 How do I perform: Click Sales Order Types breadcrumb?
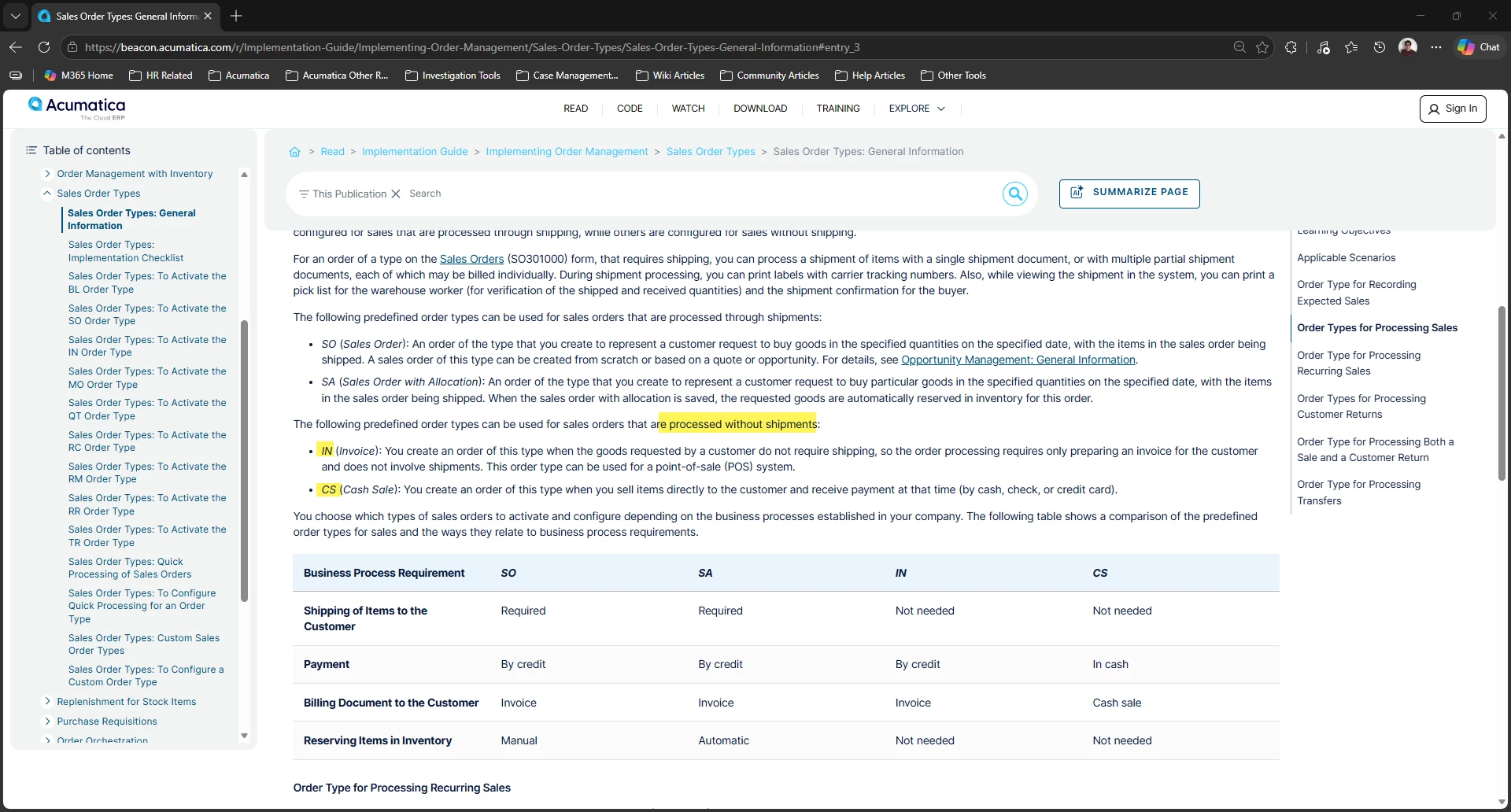[711, 152]
